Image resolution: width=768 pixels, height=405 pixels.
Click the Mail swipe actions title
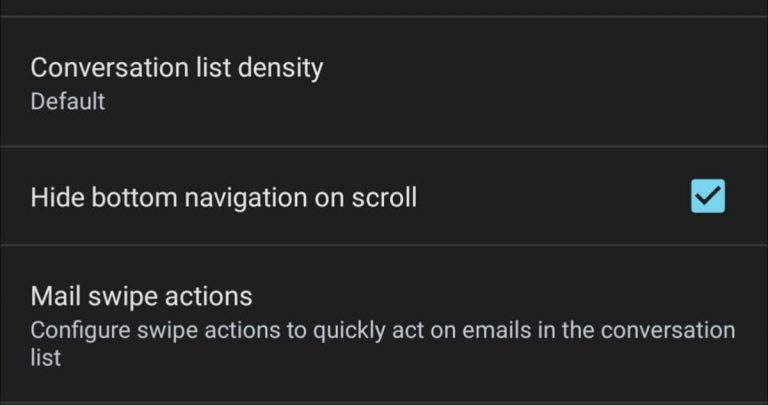coord(141,296)
